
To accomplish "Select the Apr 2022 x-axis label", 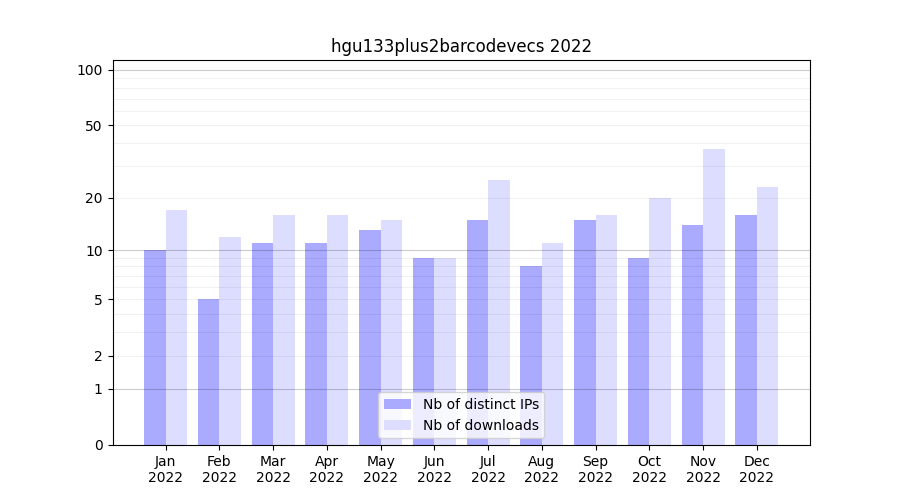I will 327,469.
